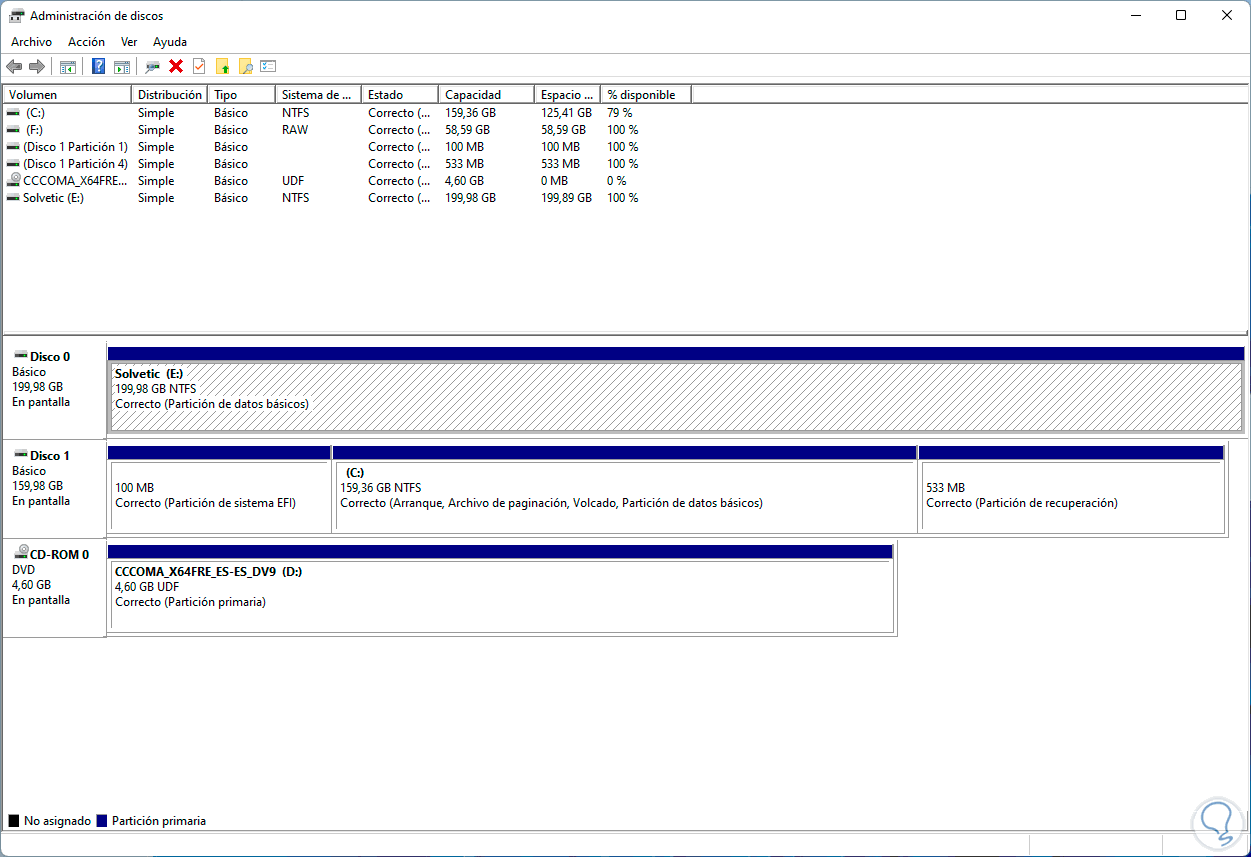
Task: Click the 79 % available cell
Action: [x=620, y=113]
